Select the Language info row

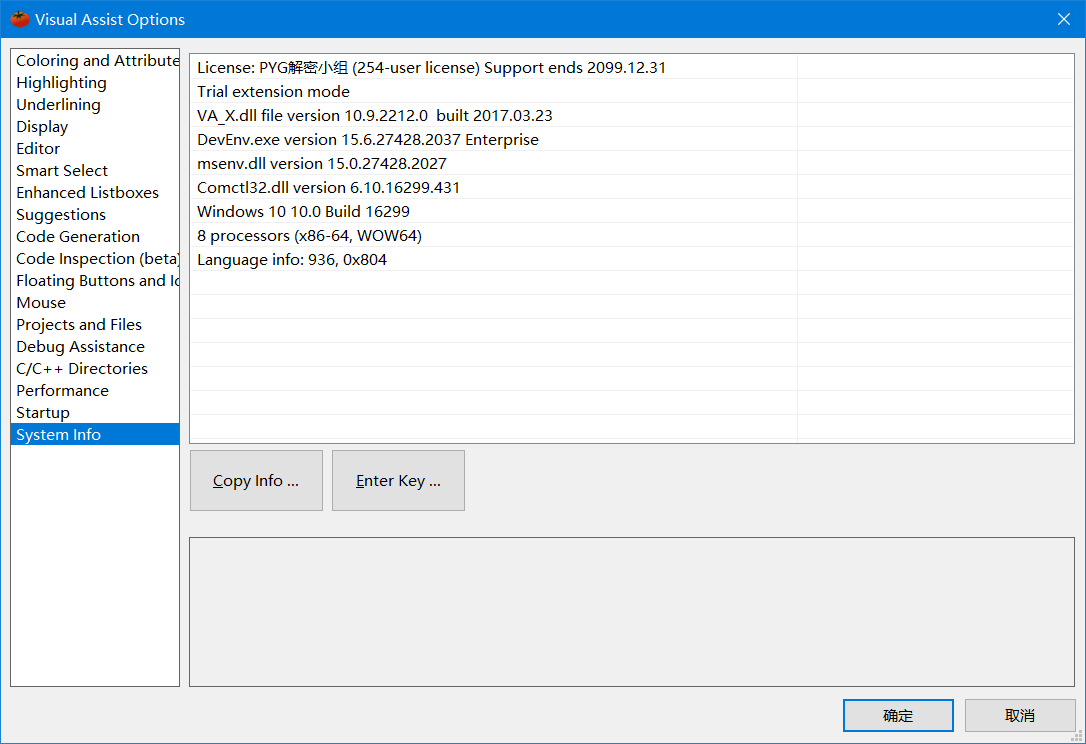click(x=632, y=259)
